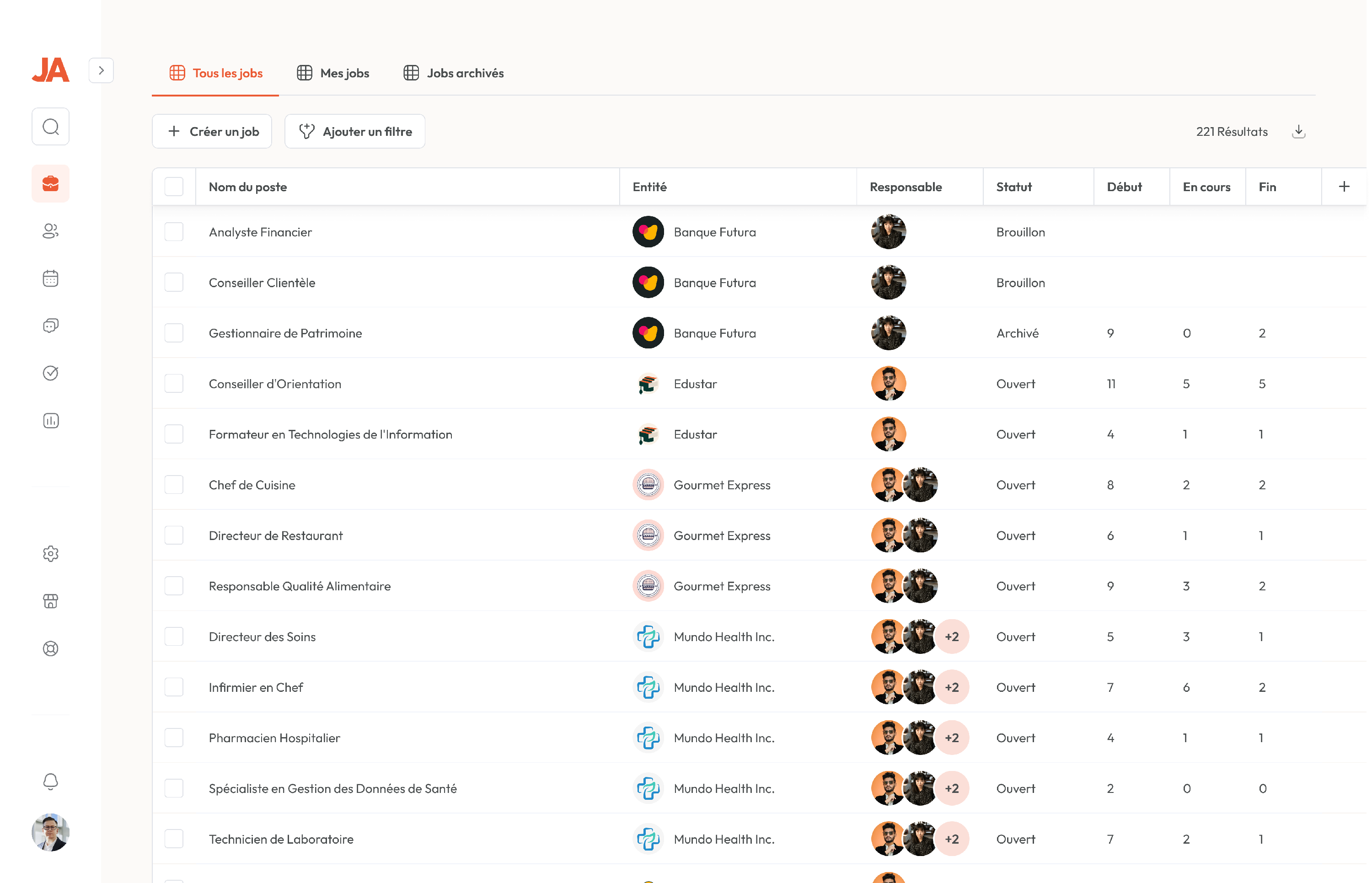Check the Analyste Financier row checkbox
The width and height of the screenshot is (1372, 883).
[x=174, y=232]
